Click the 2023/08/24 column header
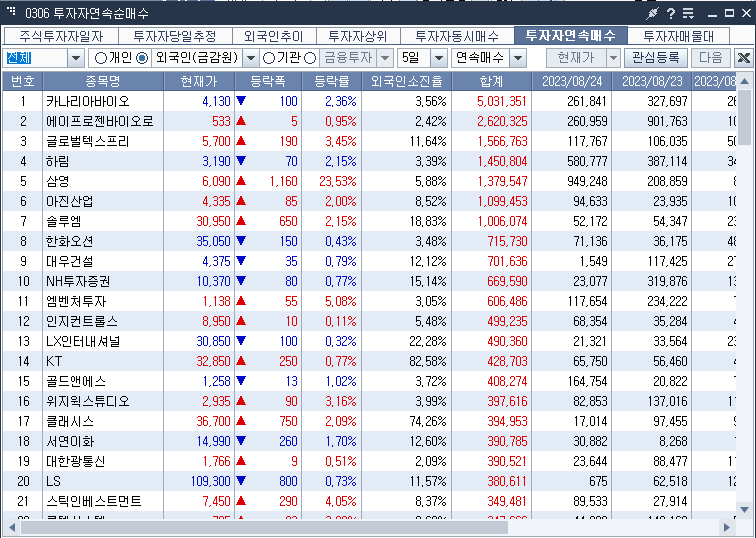The image size is (756, 538). pos(572,81)
